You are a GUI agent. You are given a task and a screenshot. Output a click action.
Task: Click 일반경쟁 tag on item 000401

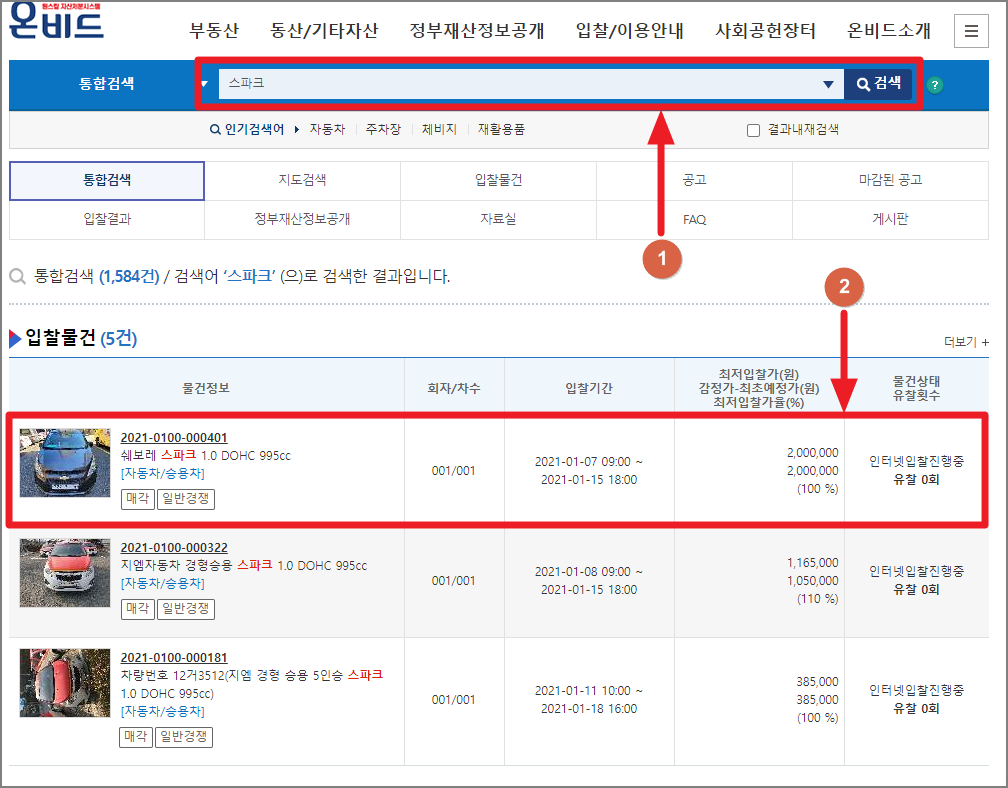[186, 499]
